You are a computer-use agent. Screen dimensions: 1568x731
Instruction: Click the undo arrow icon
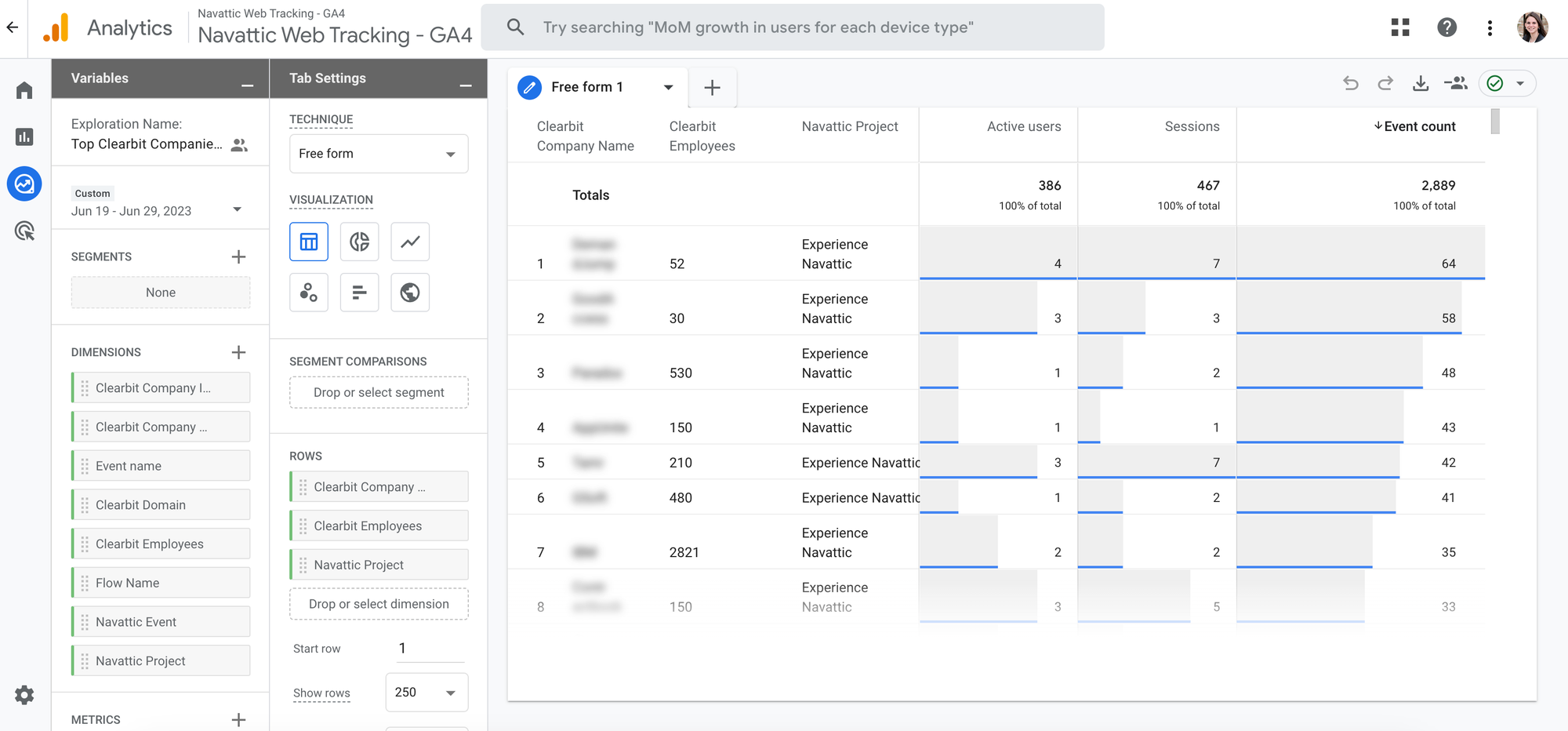pyautogui.click(x=1350, y=83)
